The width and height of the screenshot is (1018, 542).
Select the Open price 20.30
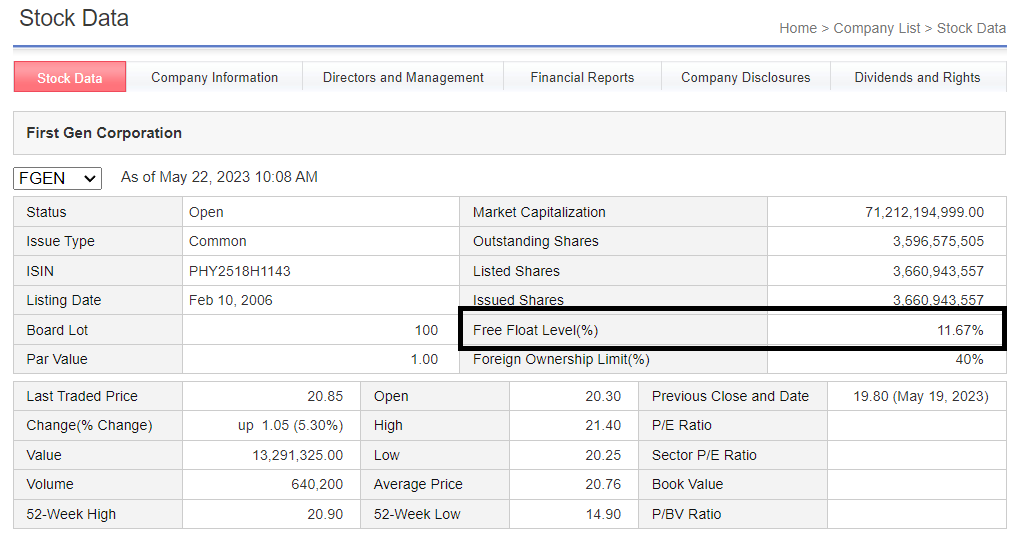pos(603,396)
